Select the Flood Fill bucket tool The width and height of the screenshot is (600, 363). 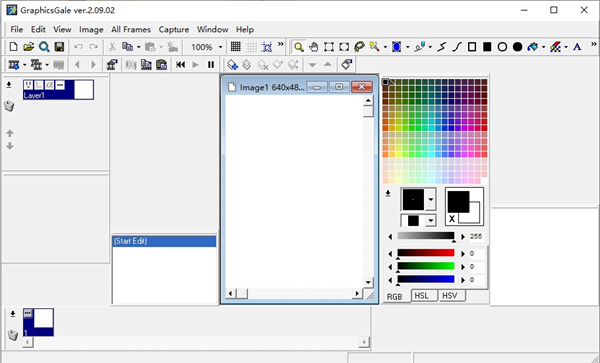533,47
